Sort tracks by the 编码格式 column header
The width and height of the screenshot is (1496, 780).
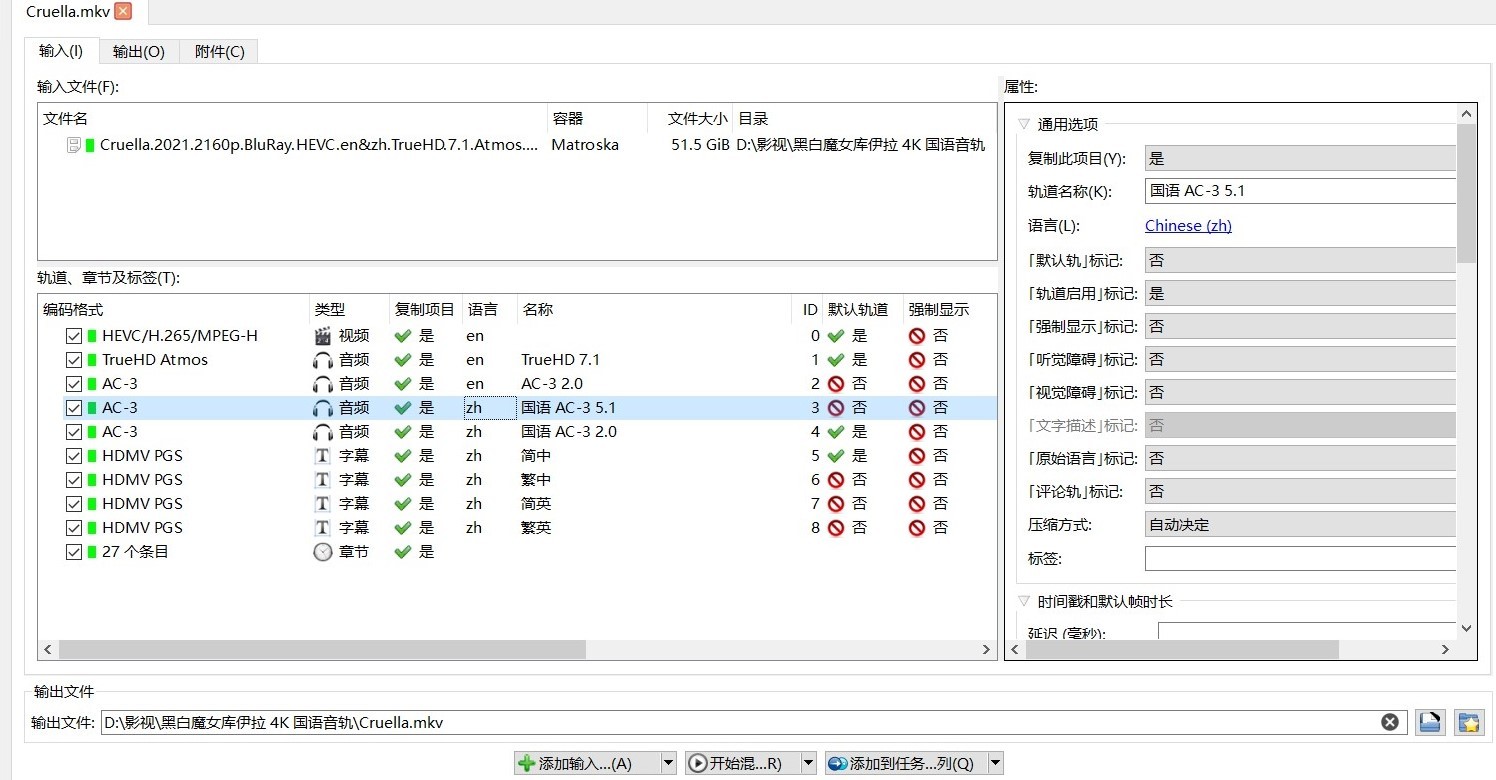coord(174,310)
